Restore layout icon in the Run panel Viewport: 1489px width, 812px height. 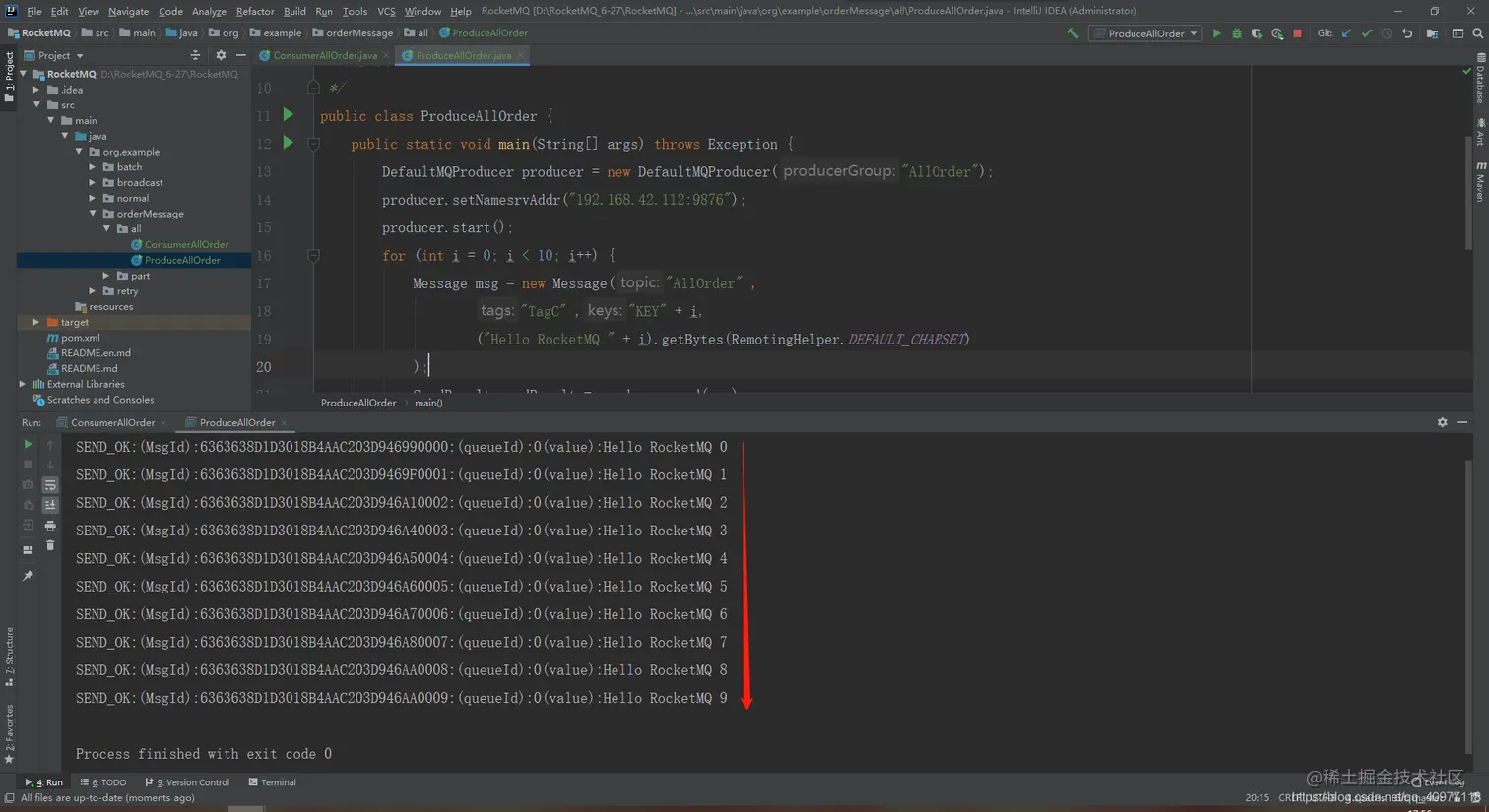click(x=28, y=550)
